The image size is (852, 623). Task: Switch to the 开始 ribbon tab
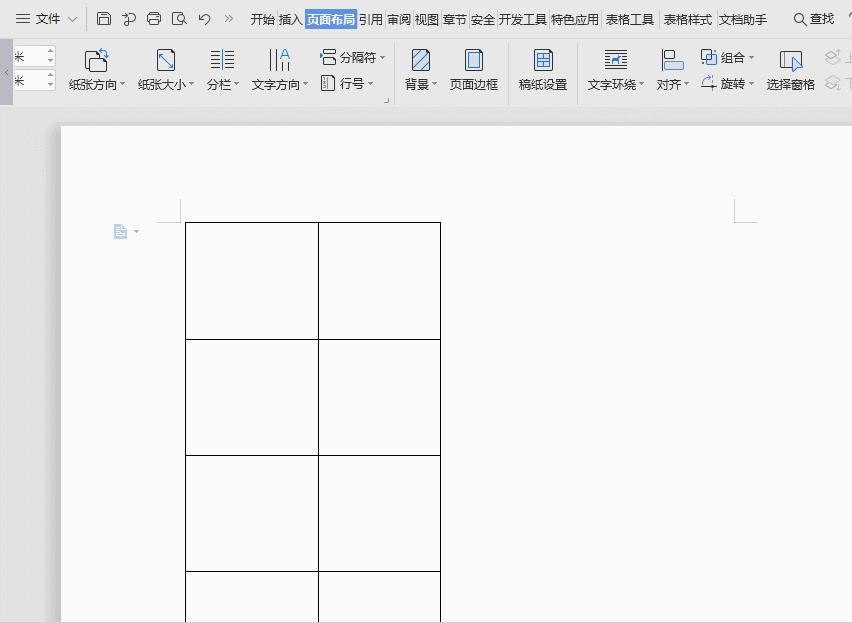tap(264, 18)
